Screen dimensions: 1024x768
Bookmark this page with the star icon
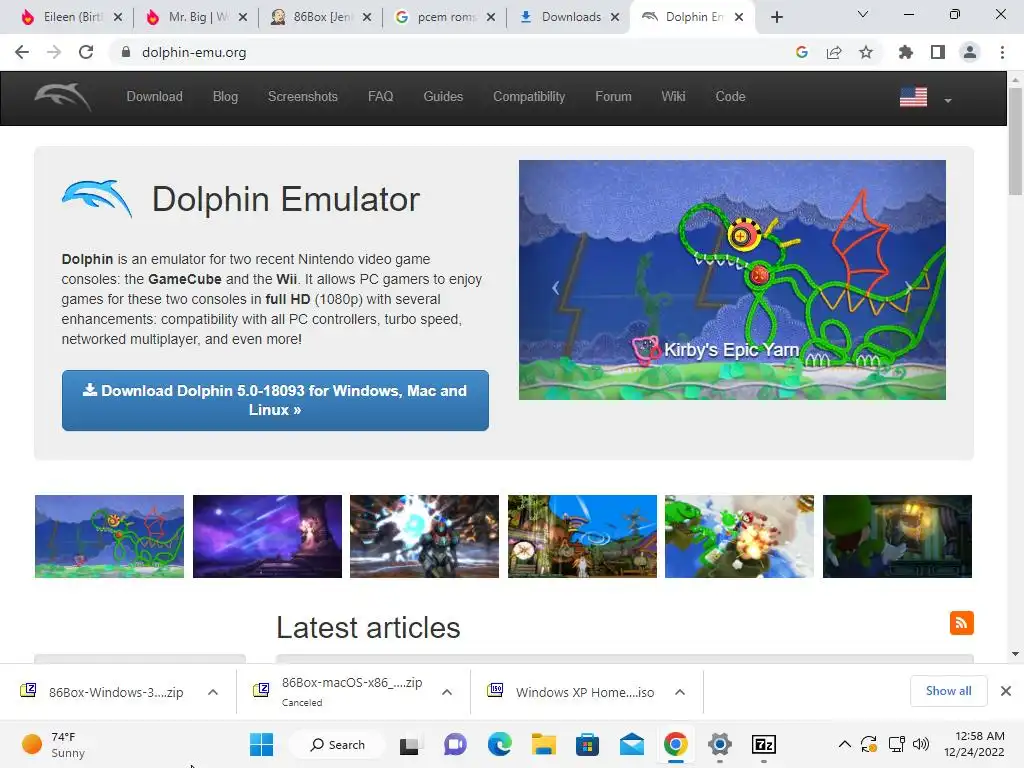866,52
